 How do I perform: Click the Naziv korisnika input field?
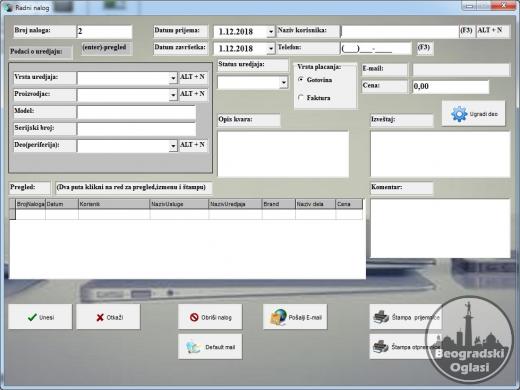pyautogui.click(x=400, y=32)
